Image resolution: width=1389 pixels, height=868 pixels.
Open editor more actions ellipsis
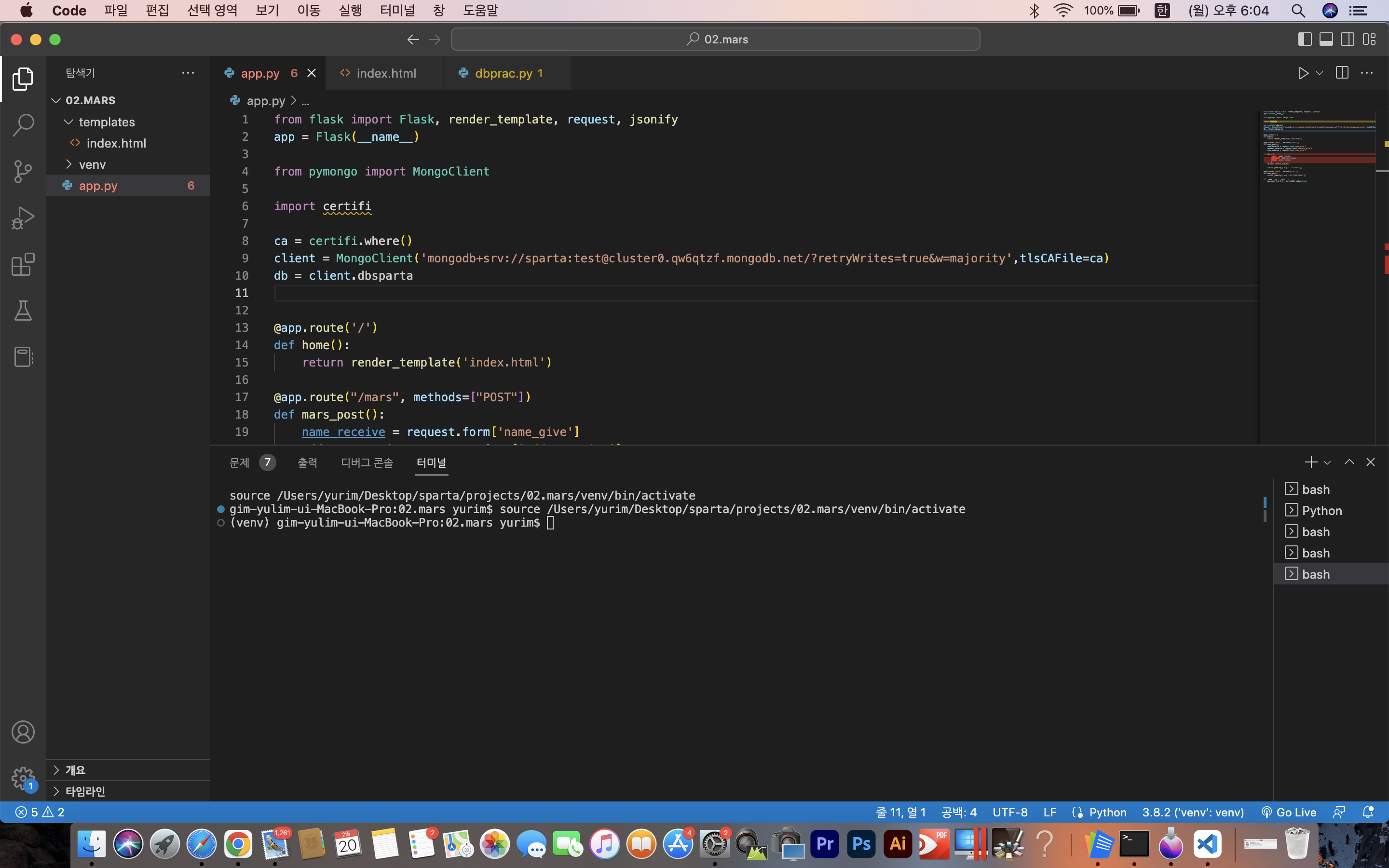1367,73
